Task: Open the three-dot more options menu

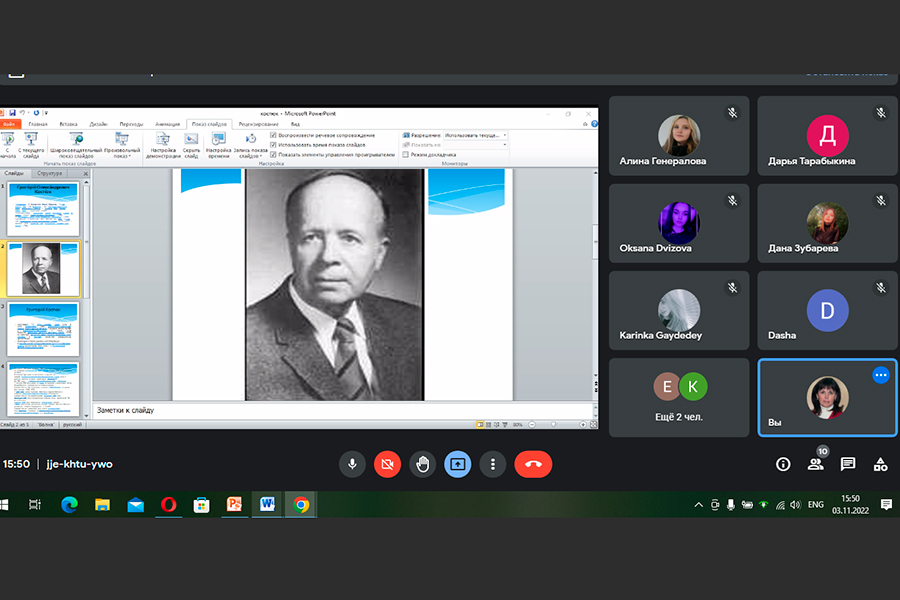Action: coord(493,464)
